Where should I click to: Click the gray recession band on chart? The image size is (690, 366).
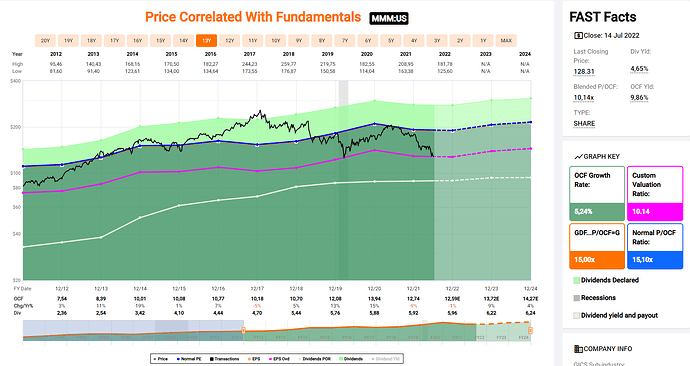[343, 180]
